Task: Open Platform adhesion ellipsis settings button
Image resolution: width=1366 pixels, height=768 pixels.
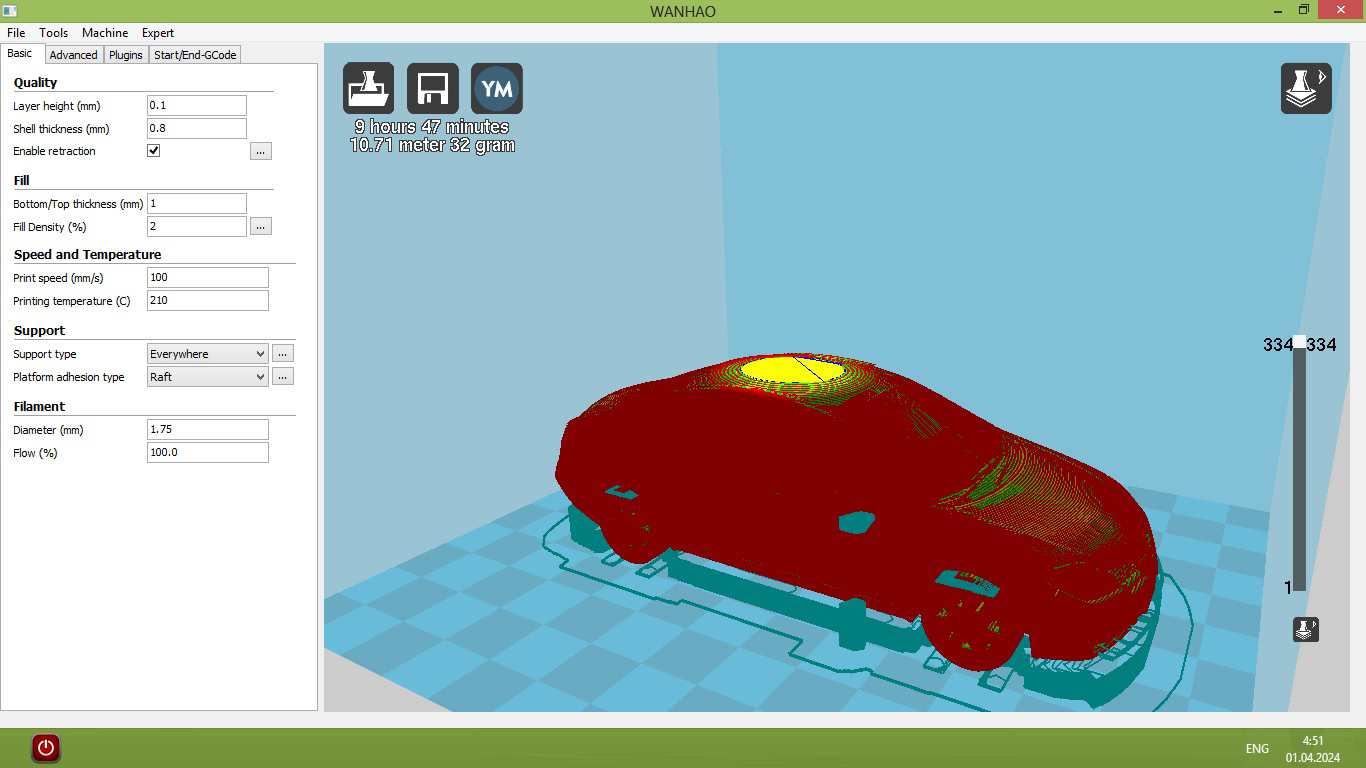Action: point(283,377)
